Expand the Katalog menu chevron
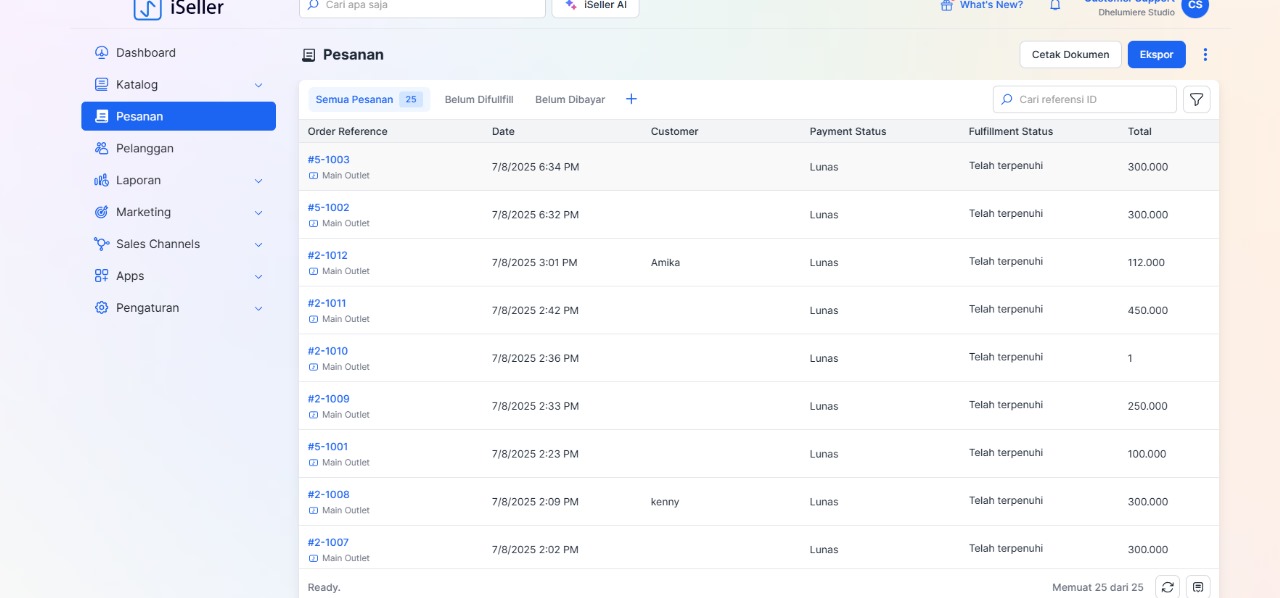 tap(258, 85)
